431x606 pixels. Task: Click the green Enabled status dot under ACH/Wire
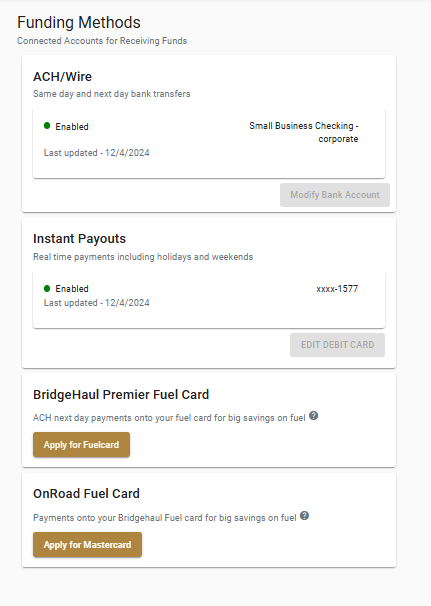coord(47,126)
